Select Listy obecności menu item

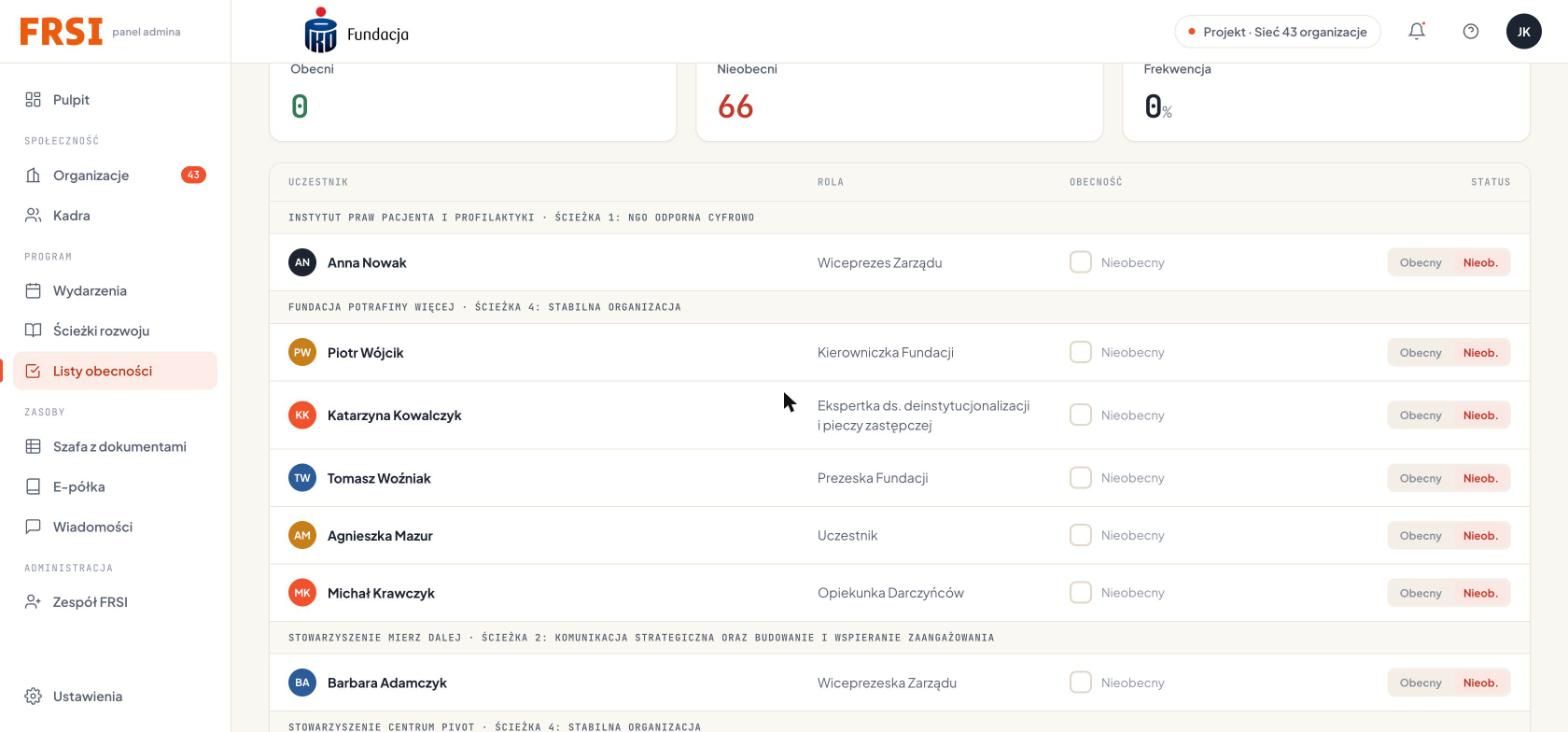[x=115, y=371]
